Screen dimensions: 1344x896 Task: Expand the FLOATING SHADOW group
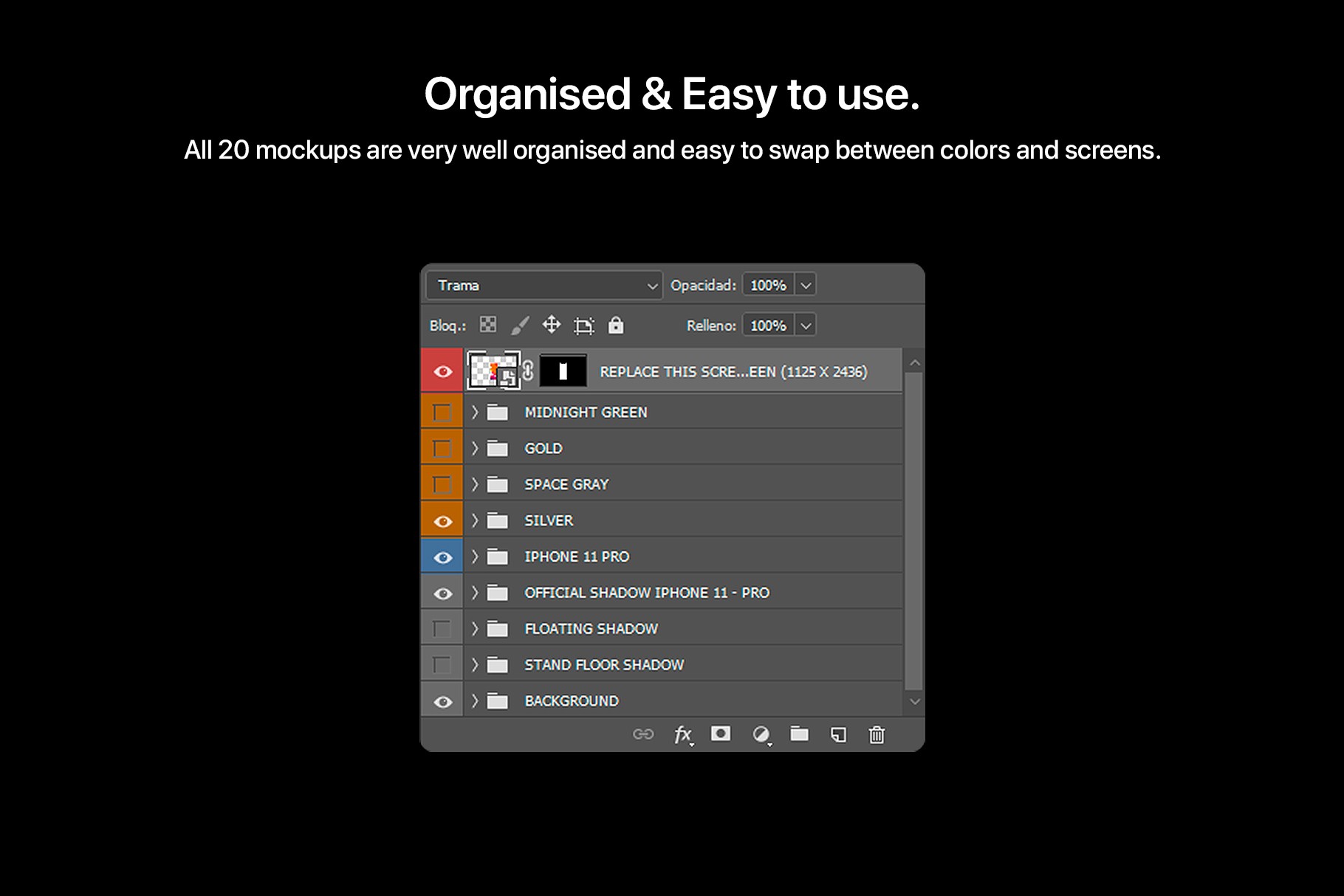pyautogui.click(x=475, y=629)
